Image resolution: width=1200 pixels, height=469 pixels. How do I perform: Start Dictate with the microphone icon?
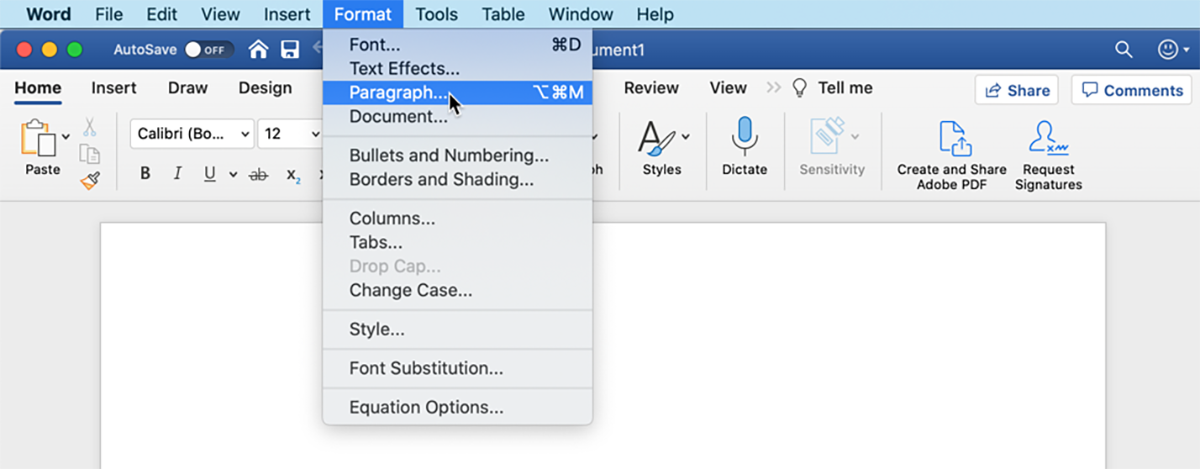pyautogui.click(x=744, y=137)
